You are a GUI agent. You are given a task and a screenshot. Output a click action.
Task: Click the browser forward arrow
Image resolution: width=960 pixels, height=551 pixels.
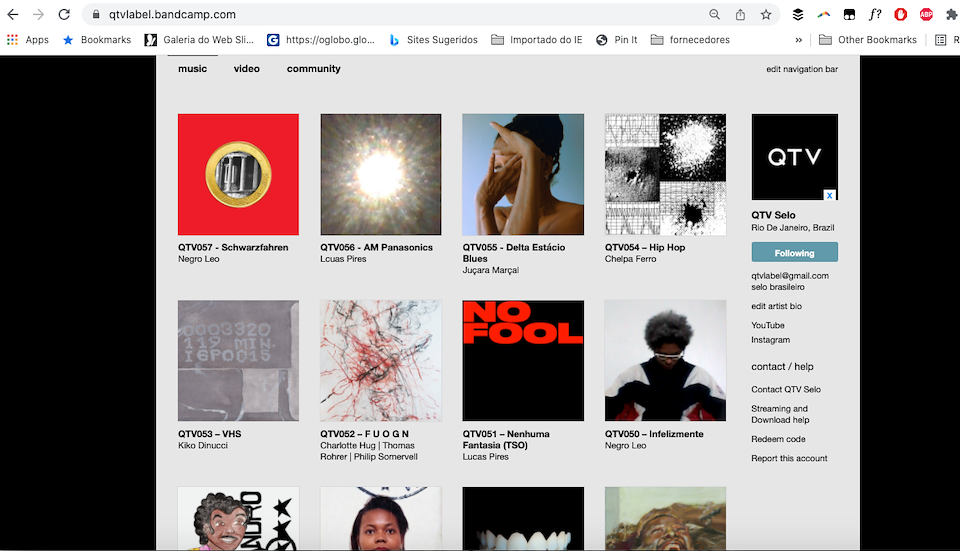38,15
